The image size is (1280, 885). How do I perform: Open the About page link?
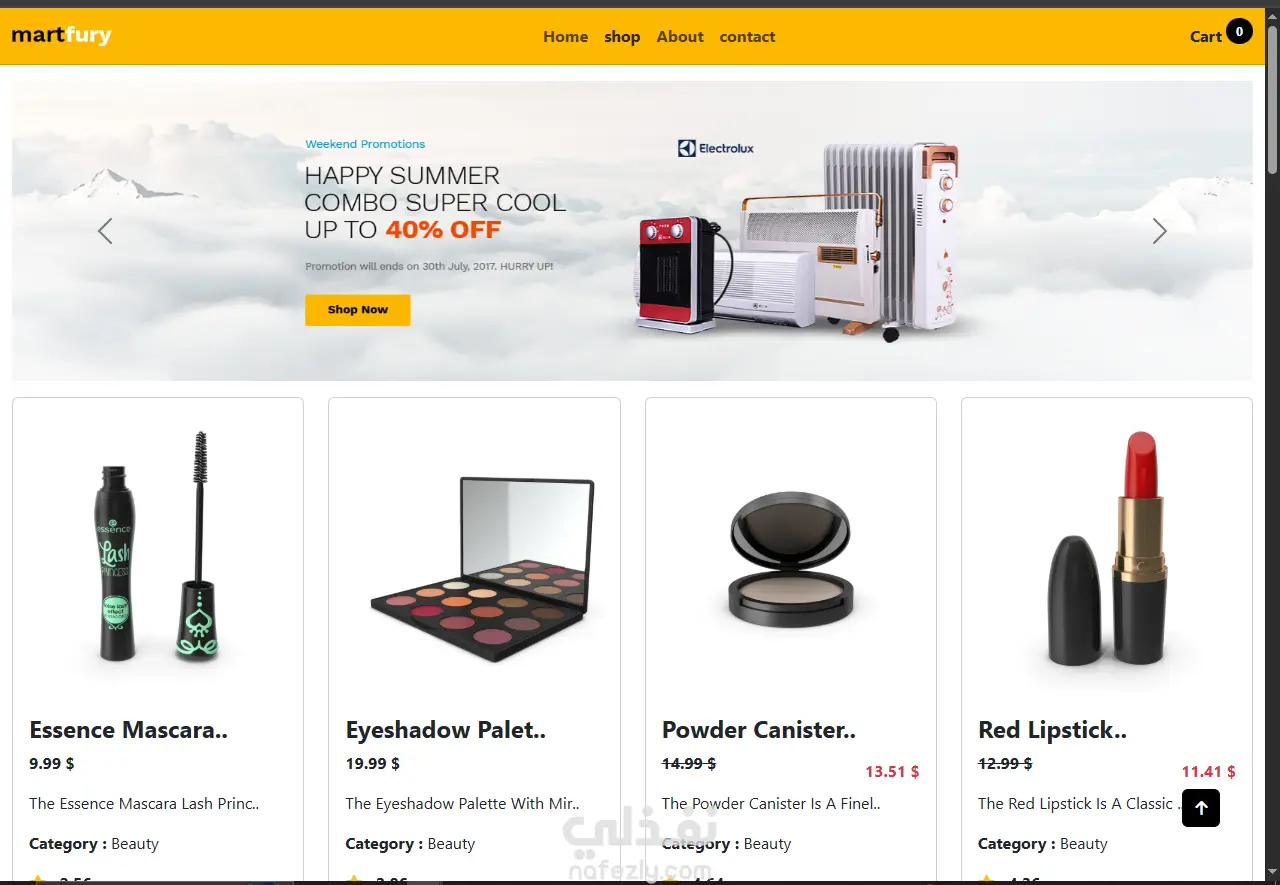[680, 37]
